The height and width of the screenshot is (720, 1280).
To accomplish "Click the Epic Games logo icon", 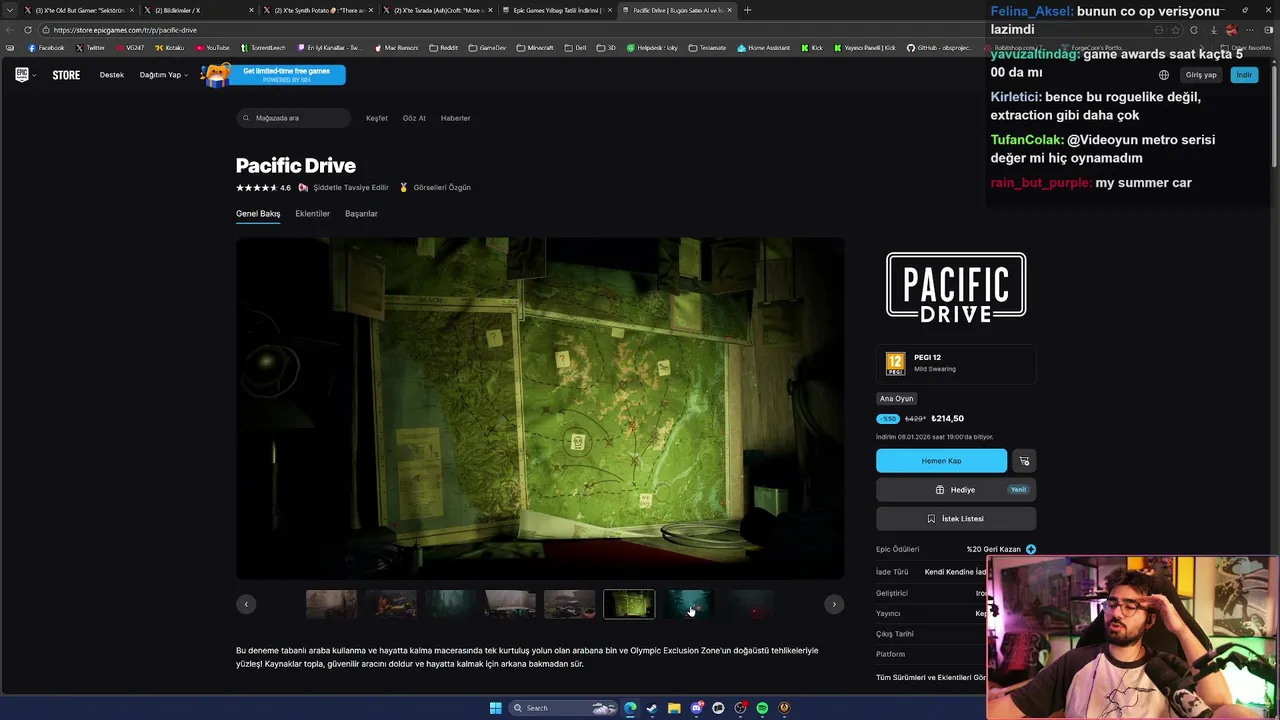I will [x=21, y=74].
